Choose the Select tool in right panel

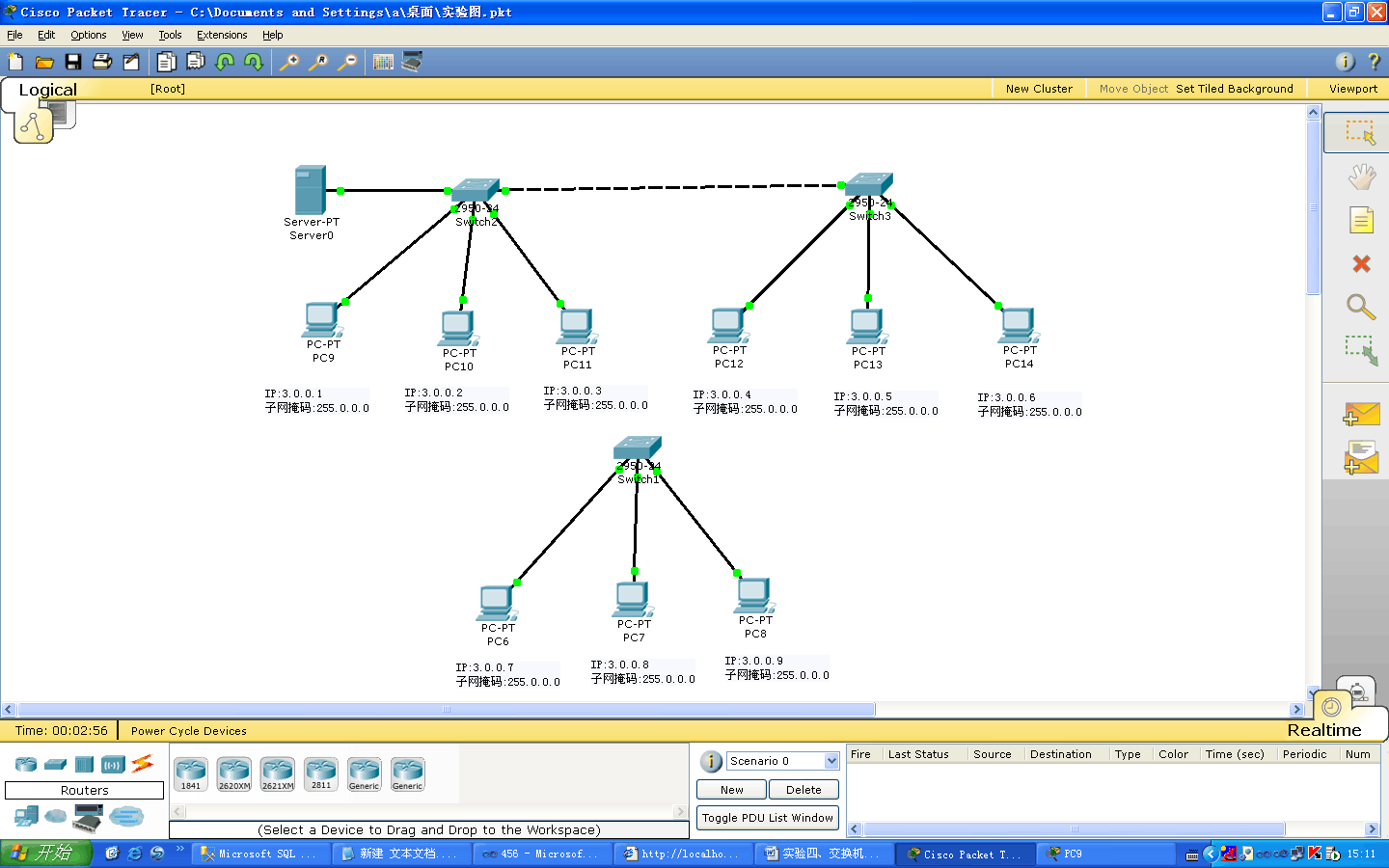1361,132
